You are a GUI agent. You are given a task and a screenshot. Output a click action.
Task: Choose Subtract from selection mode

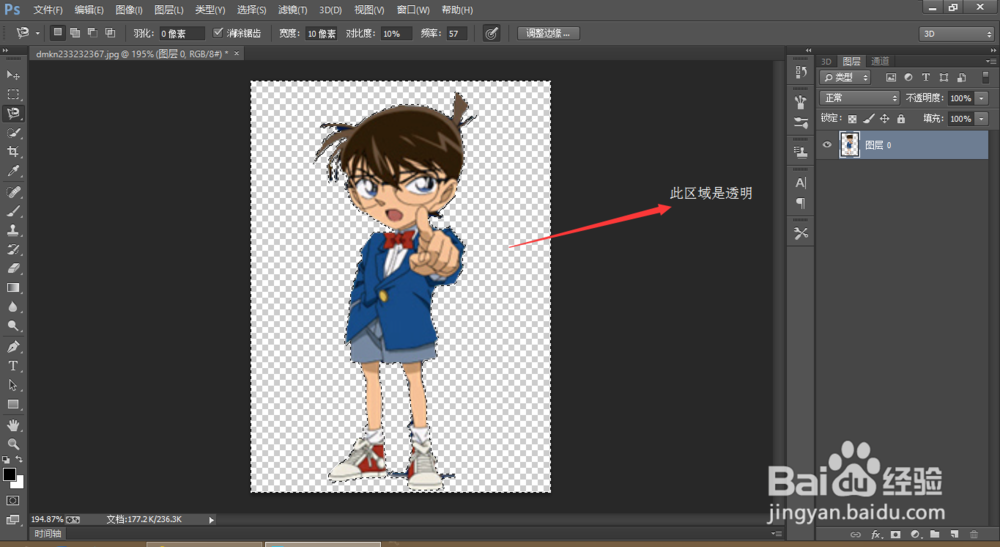coord(92,33)
